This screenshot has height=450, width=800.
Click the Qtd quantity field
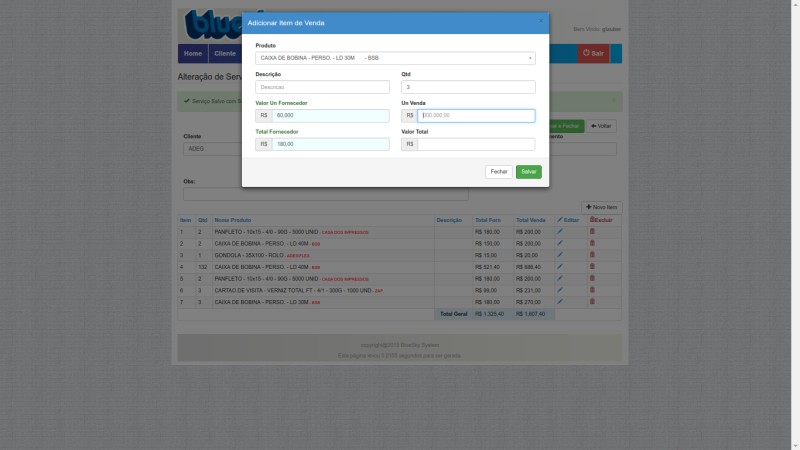[x=468, y=87]
